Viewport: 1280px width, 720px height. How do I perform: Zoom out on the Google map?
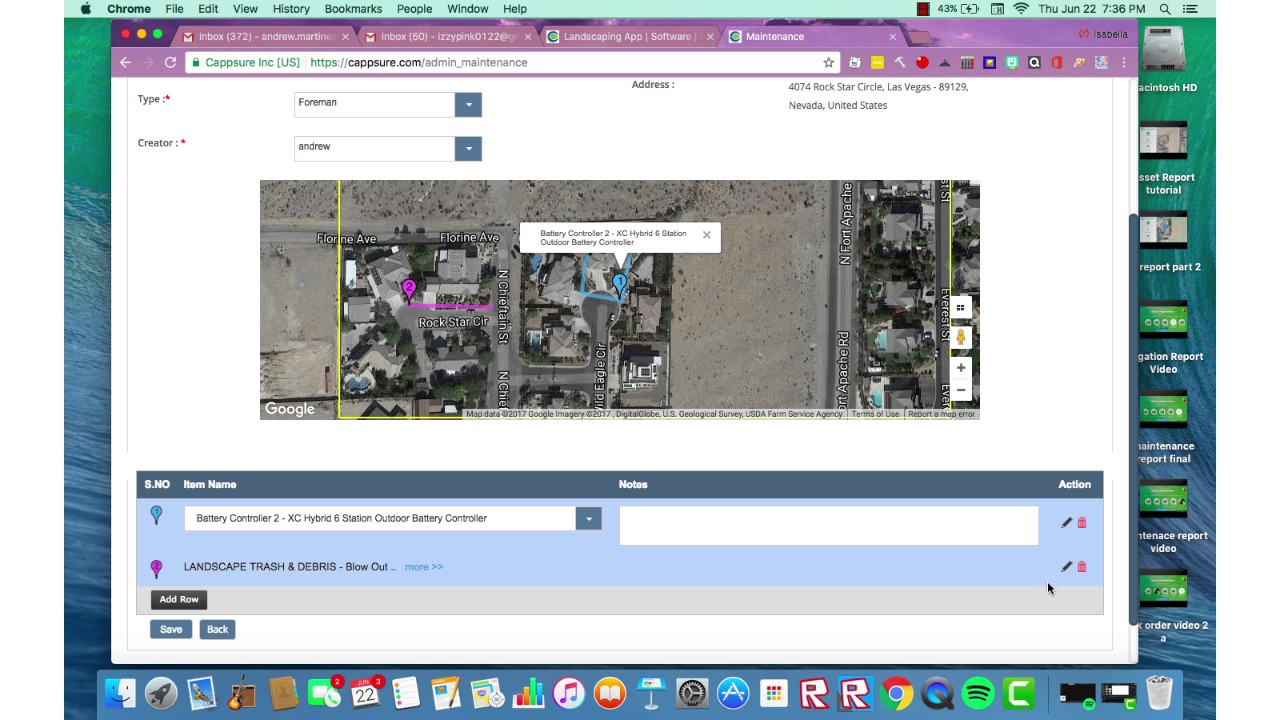click(x=961, y=390)
